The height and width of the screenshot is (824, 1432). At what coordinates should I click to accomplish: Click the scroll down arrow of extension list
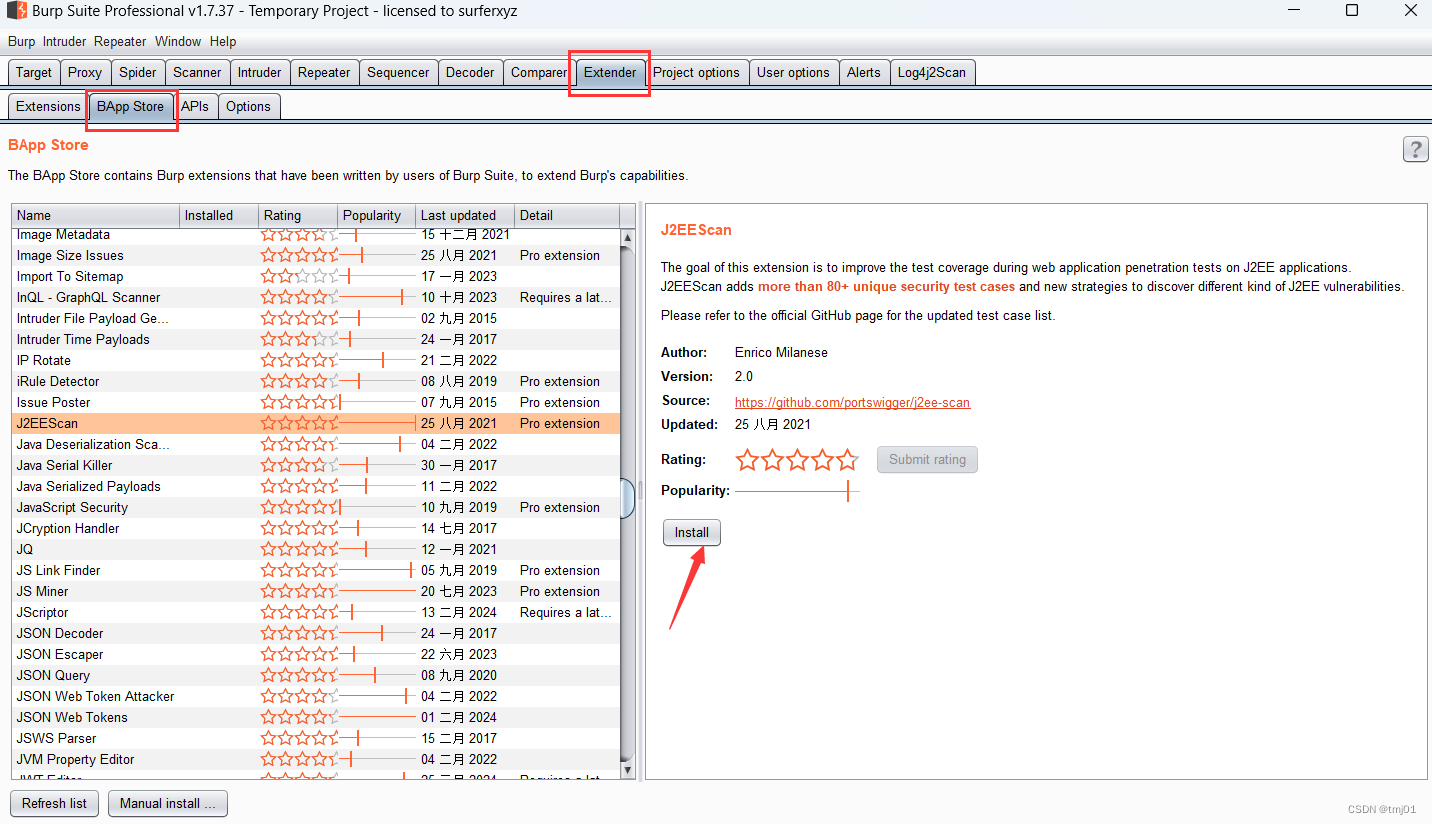click(x=627, y=770)
